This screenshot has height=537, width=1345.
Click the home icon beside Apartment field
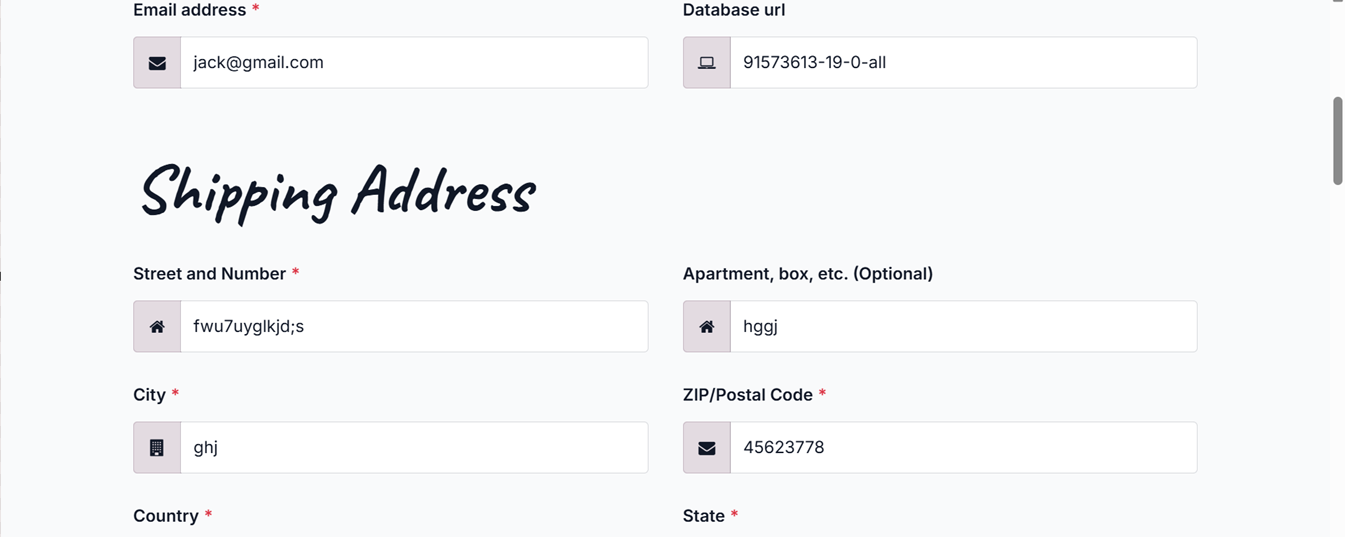[x=707, y=327]
